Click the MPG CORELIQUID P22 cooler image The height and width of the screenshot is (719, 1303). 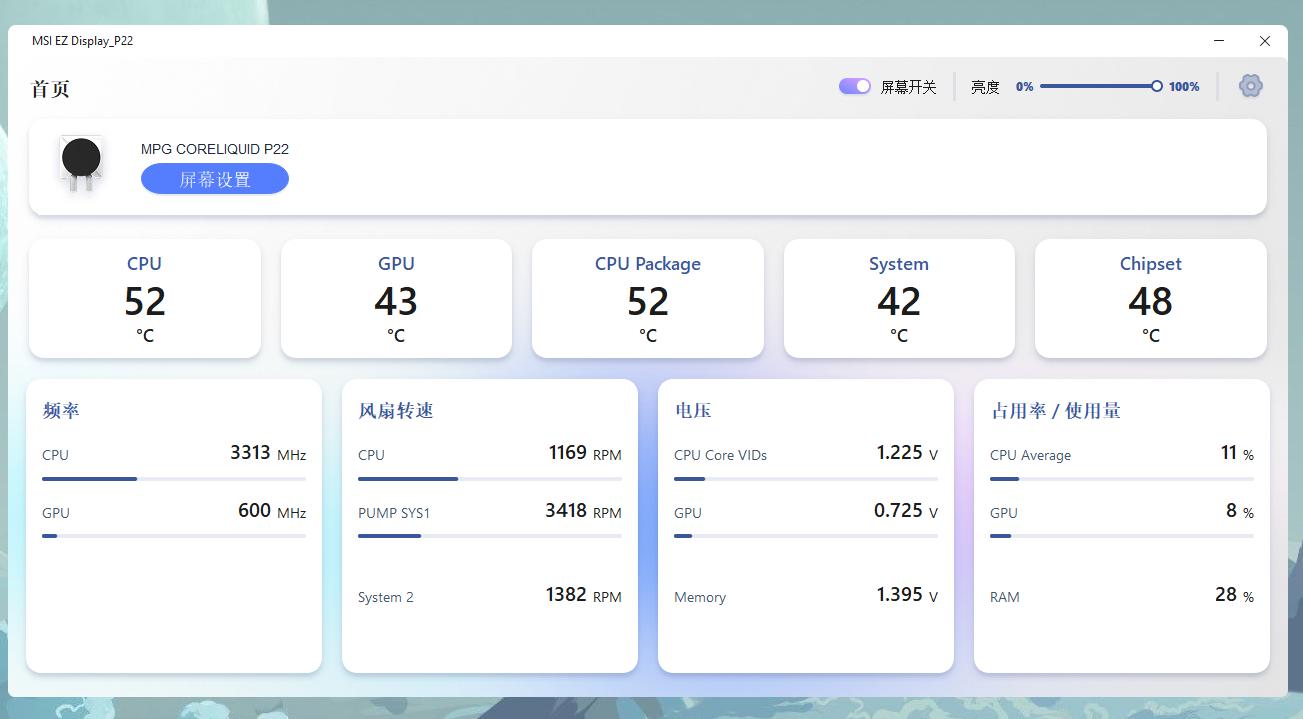81,164
